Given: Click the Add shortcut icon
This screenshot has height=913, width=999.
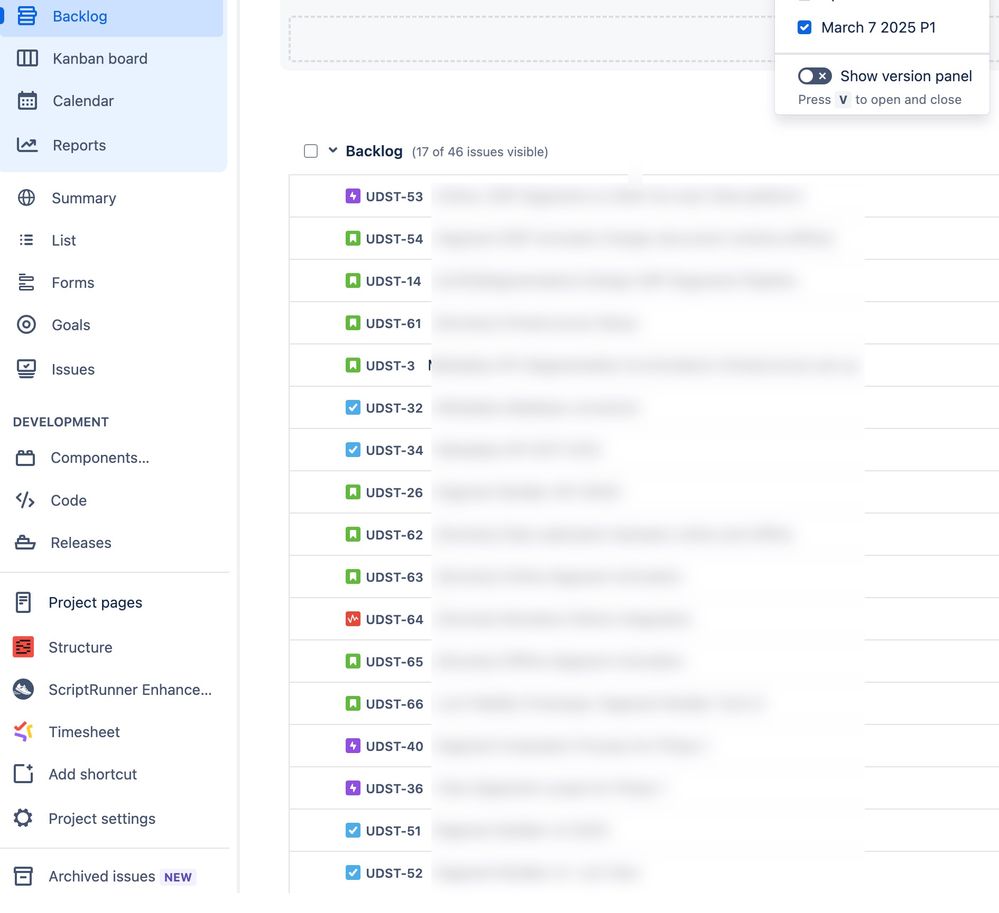Looking at the screenshot, I should coord(24,773).
